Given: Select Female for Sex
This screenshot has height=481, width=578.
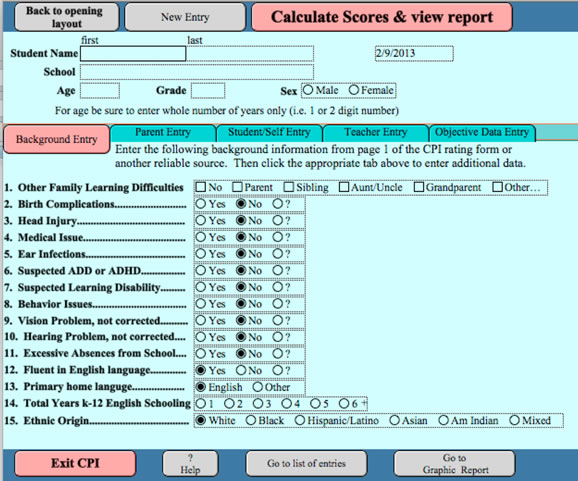Looking at the screenshot, I should pos(354,90).
